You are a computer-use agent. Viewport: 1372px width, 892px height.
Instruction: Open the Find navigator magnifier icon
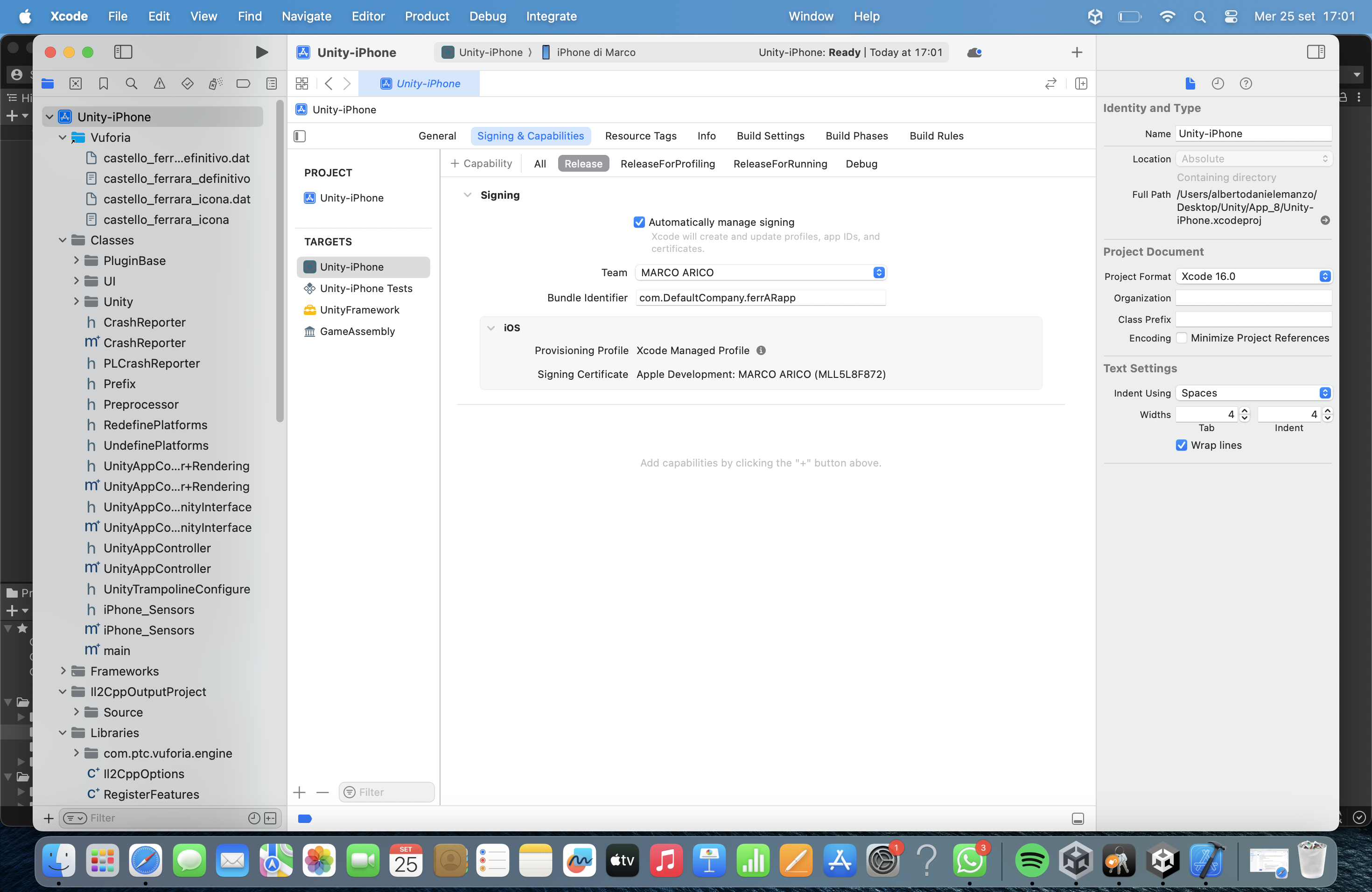[x=132, y=84]
